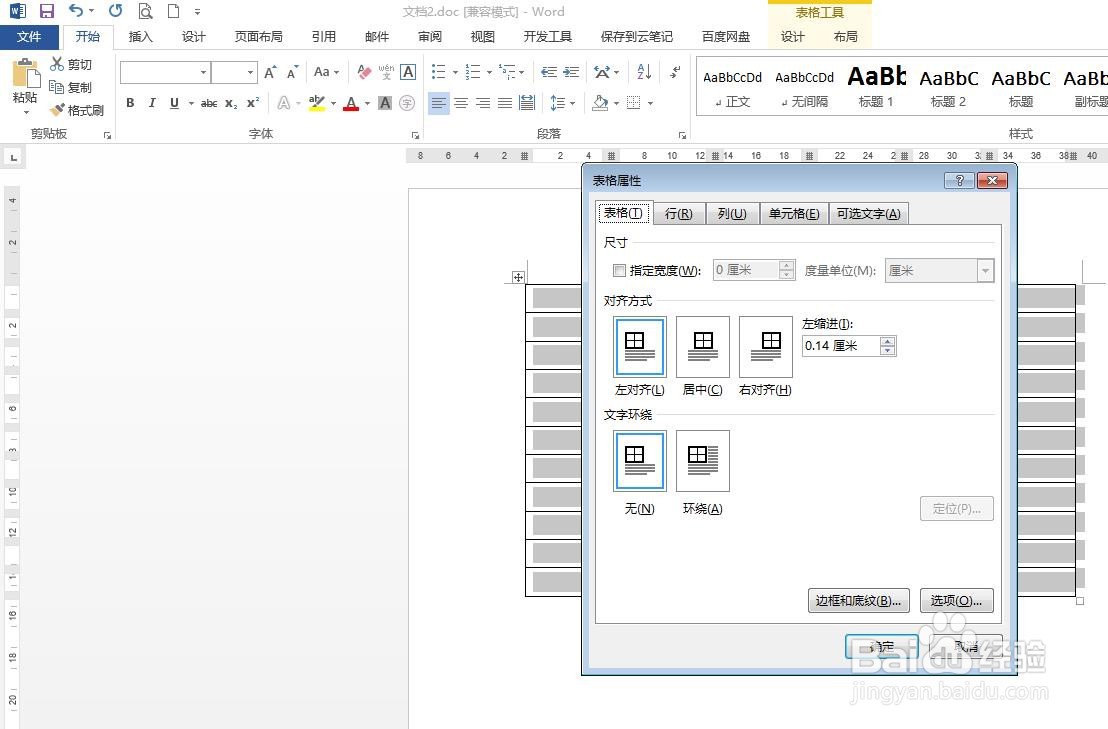This screenshot has width=1108, height=729.
Task: Show paragraph marks icon
Action: click(x=675, y=72)
